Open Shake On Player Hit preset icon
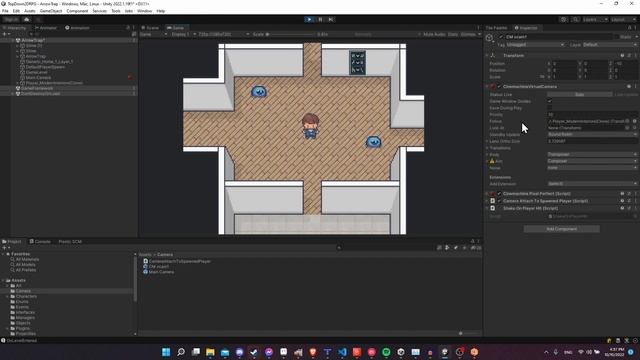Viewport: 640px width, 360px height. click(629, 208)
